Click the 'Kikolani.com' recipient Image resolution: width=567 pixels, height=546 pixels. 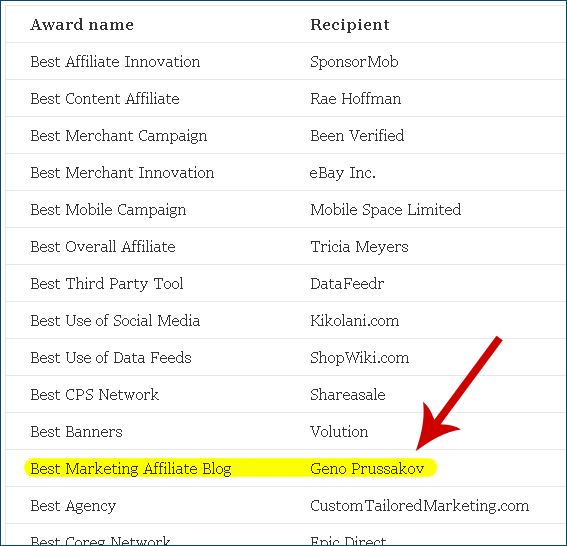pyautogui.click(x=354, y=321)
